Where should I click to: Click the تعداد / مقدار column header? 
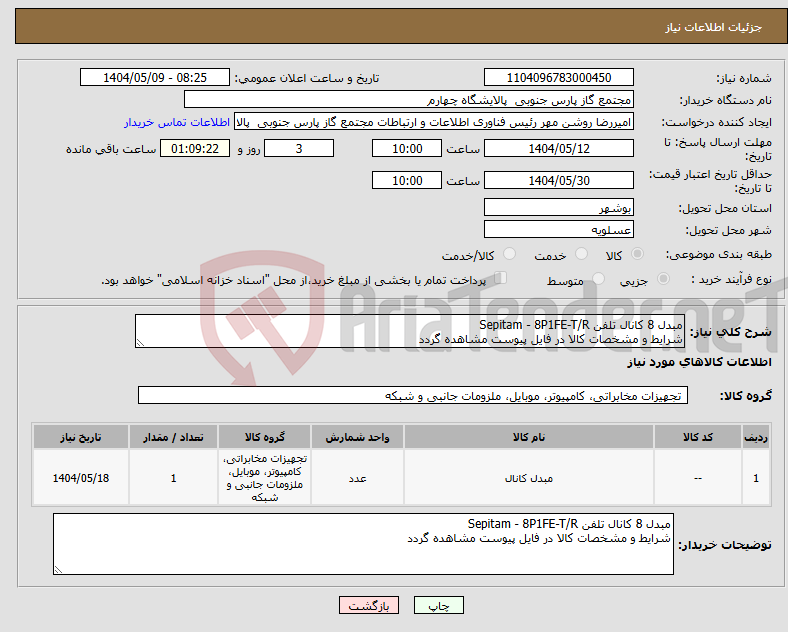(173, 437)
